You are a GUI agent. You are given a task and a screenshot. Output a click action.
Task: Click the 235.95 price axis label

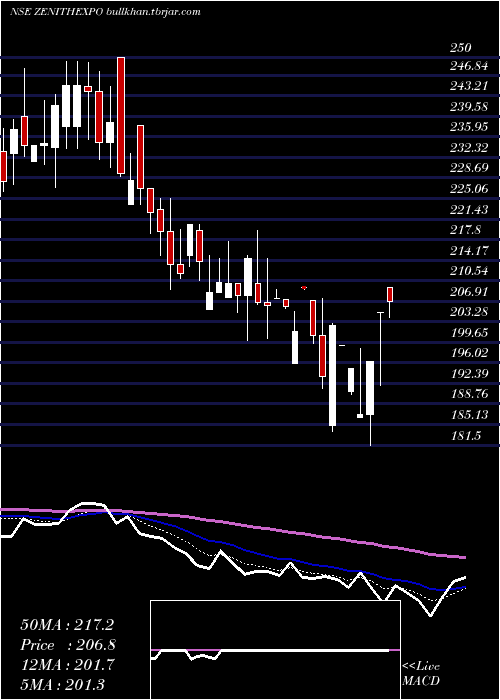point(469,127)
